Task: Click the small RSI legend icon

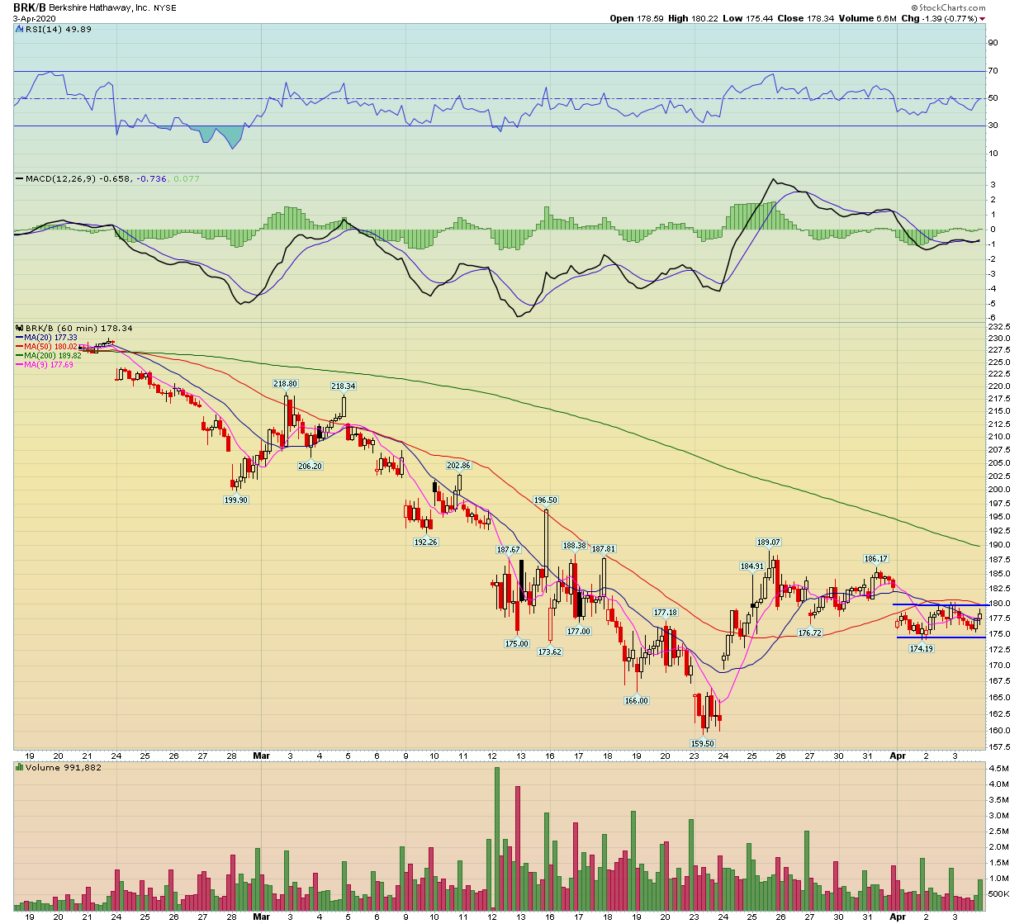Action: pos(20,29)
